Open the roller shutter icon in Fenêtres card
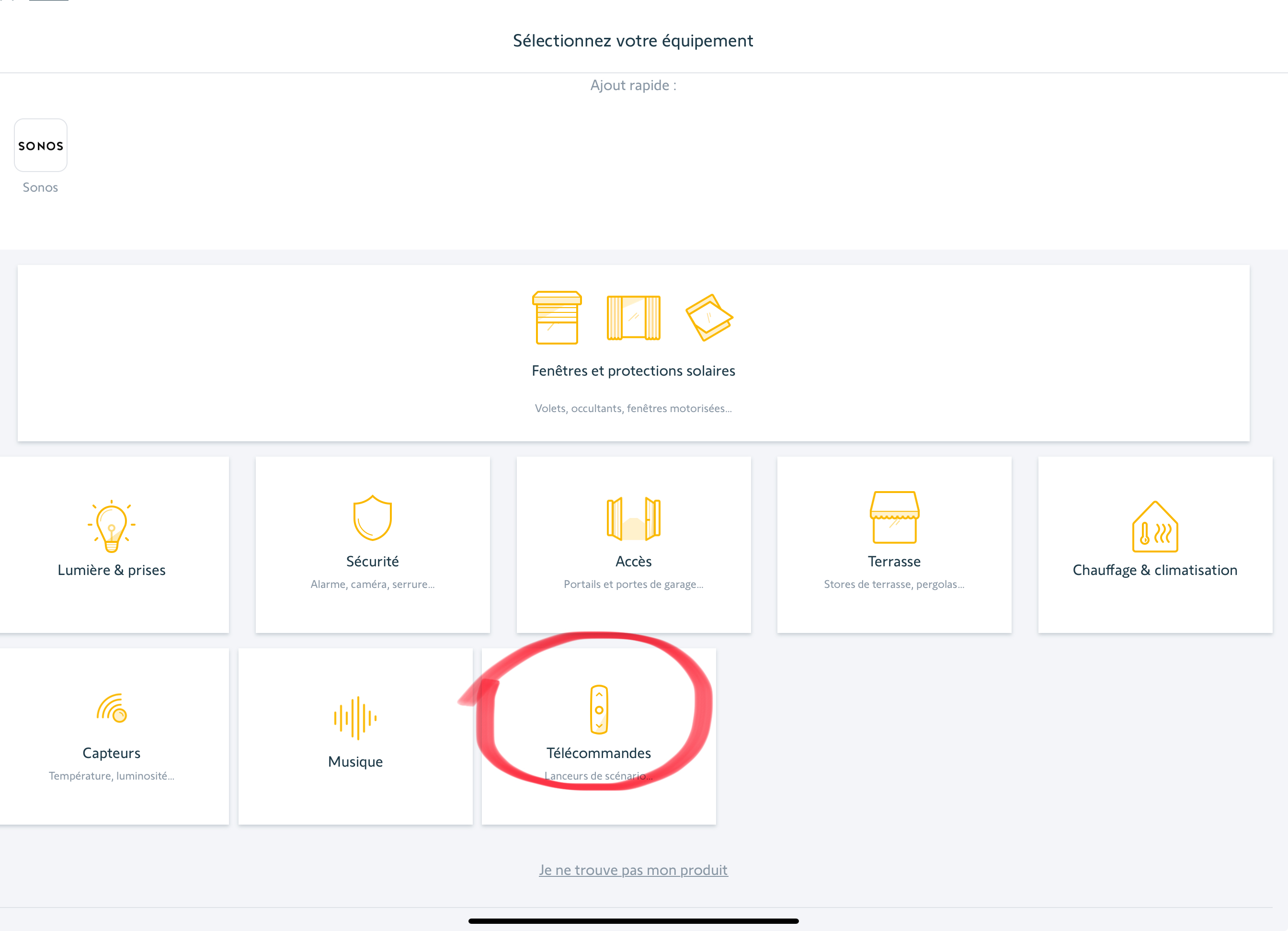 (x=557, y=318)
